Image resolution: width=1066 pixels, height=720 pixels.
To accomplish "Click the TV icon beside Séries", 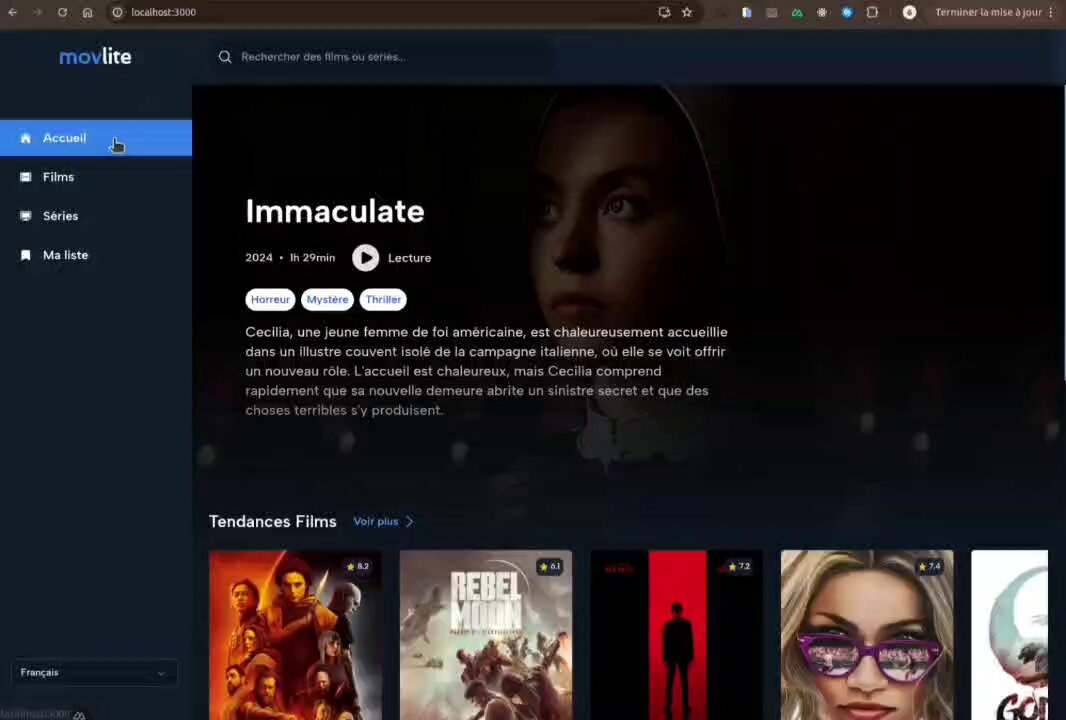I will coord(26,216).
